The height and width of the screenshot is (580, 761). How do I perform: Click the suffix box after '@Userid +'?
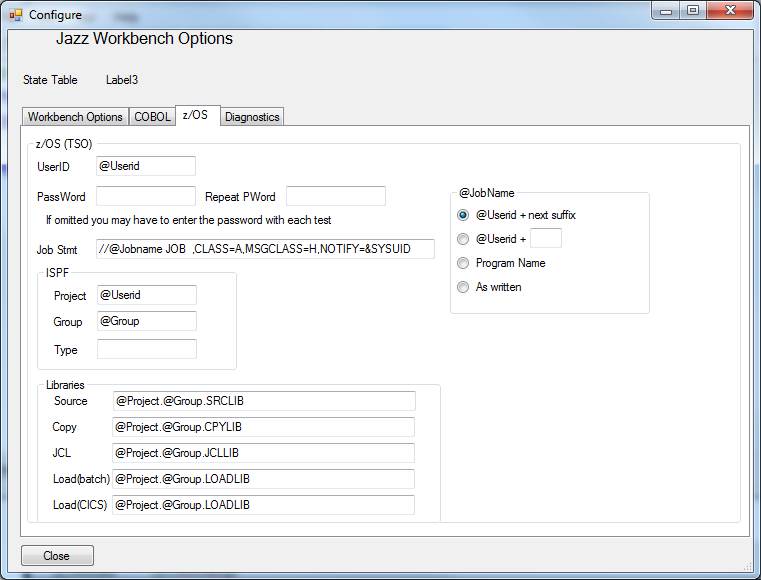tap(546, 238)
